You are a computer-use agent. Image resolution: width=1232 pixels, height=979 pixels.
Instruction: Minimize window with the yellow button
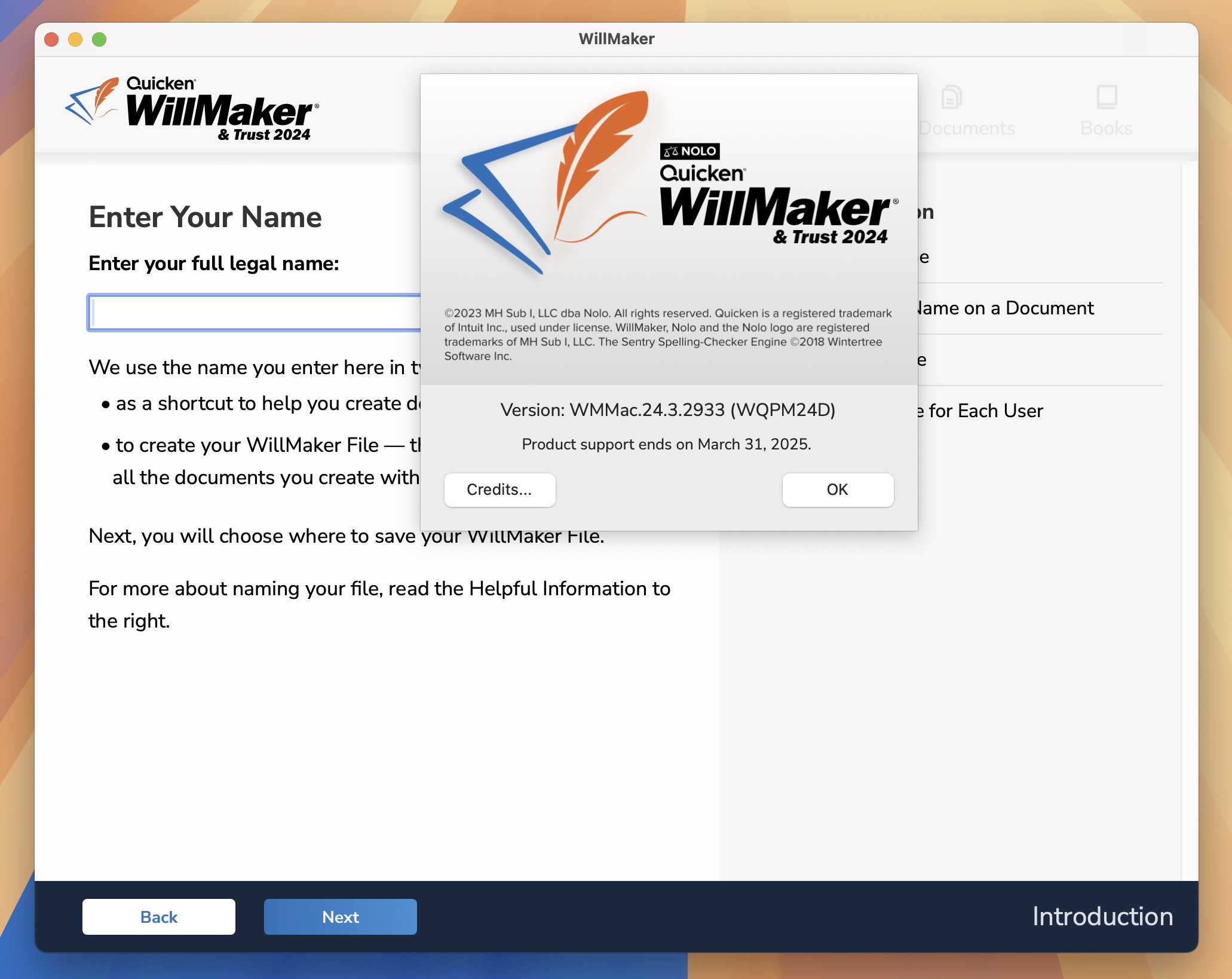(x=75, y=39)
